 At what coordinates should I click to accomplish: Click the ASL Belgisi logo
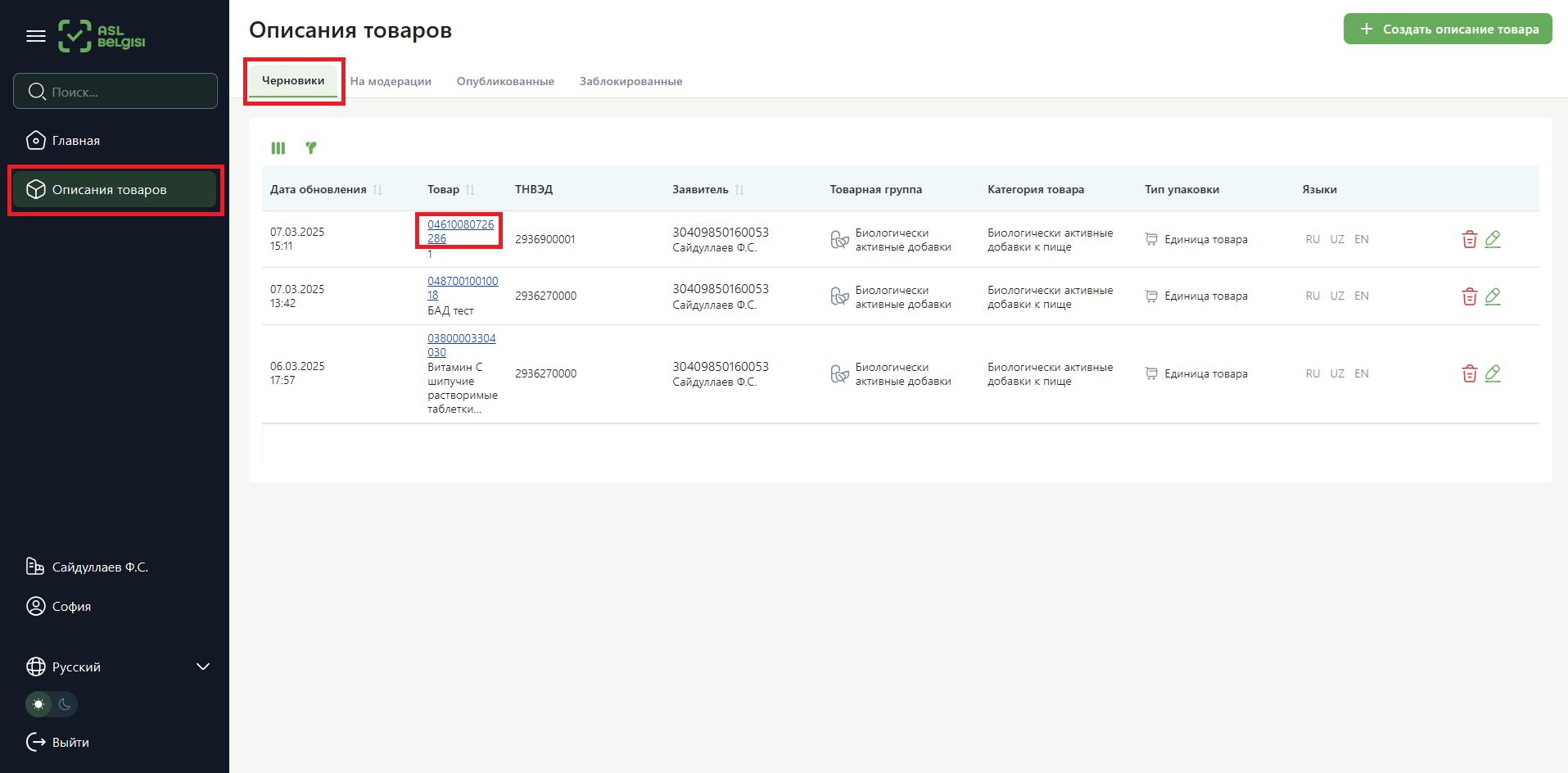(102, 36)
